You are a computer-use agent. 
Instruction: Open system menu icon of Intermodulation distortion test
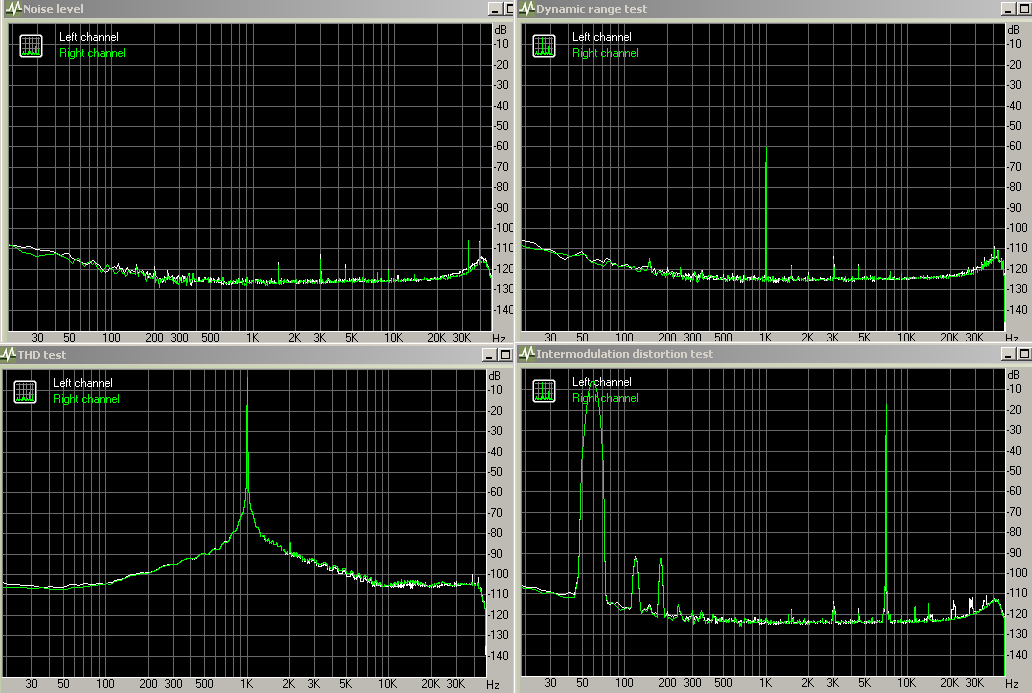[527, 354]
